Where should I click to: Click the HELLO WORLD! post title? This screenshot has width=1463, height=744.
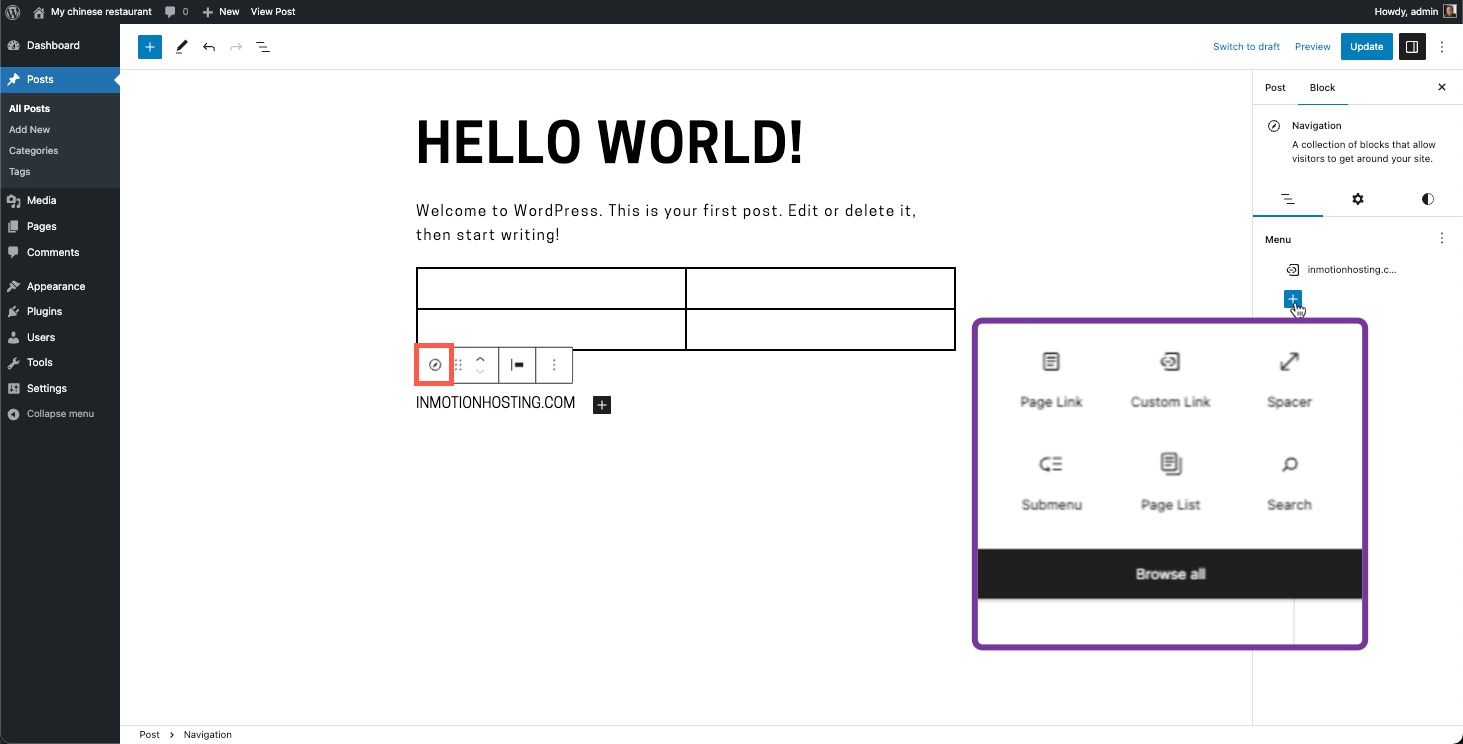(x=610, y=142)
